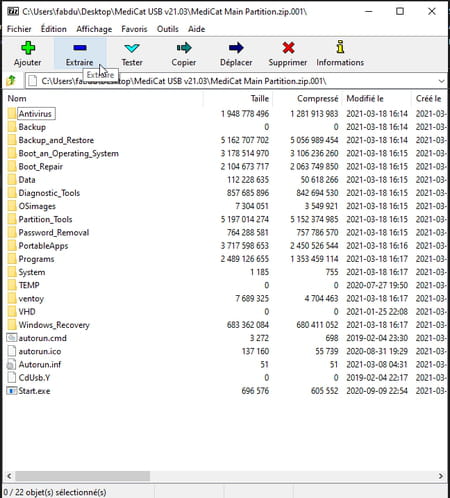Select the Boot_Repair folder icon
Image resolution: width=450 pixels, height=498 pixels.
pos(12,166)
